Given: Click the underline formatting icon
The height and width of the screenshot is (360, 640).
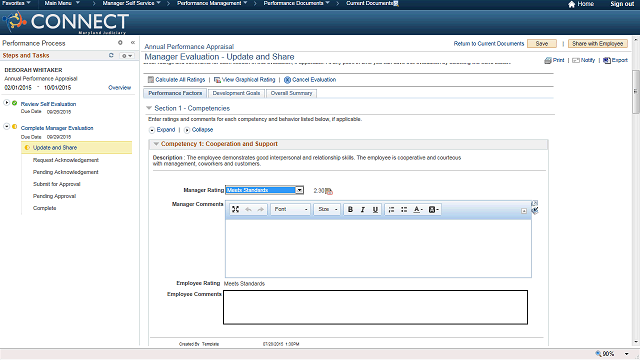Looking at the screenshot, I should 375,209.
